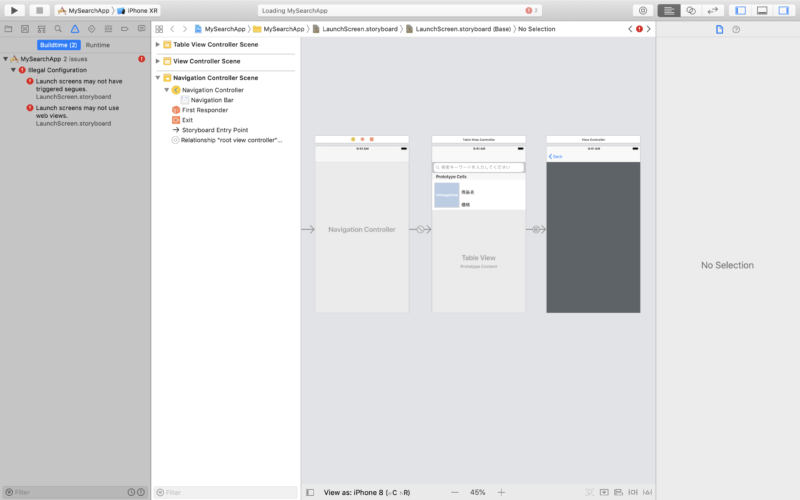Zoom in the storyboard canvas

coord(502,492)
